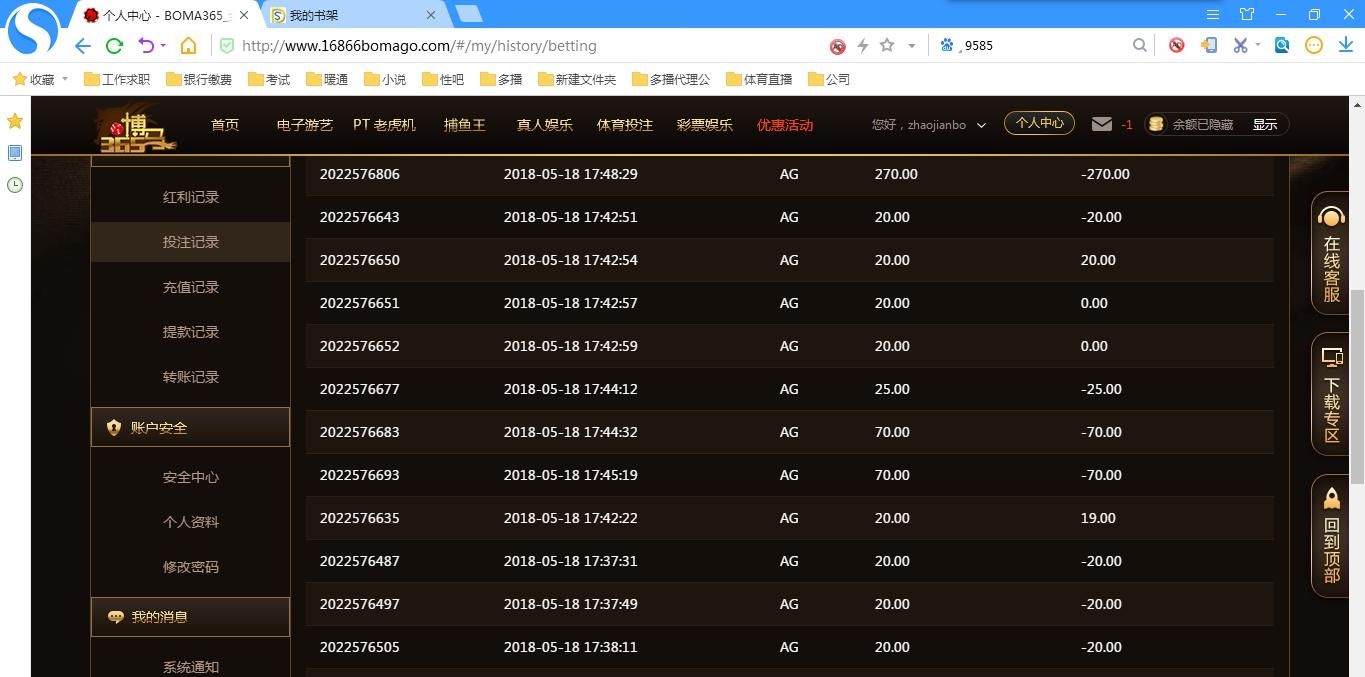
Task: Click the lightning speed-mode icon
Action: (863, 46)
